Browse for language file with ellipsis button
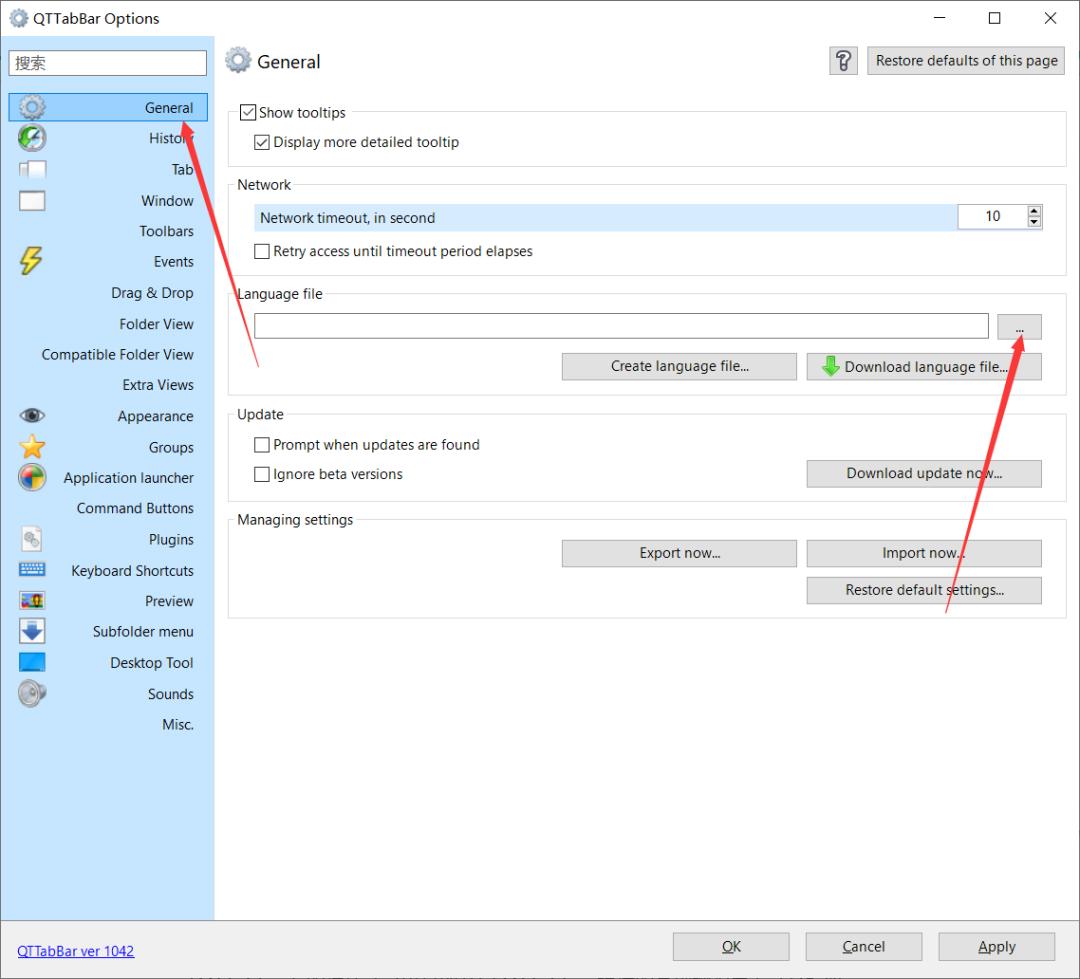This screenshot has width=1080, height=979. [1019, 327]
